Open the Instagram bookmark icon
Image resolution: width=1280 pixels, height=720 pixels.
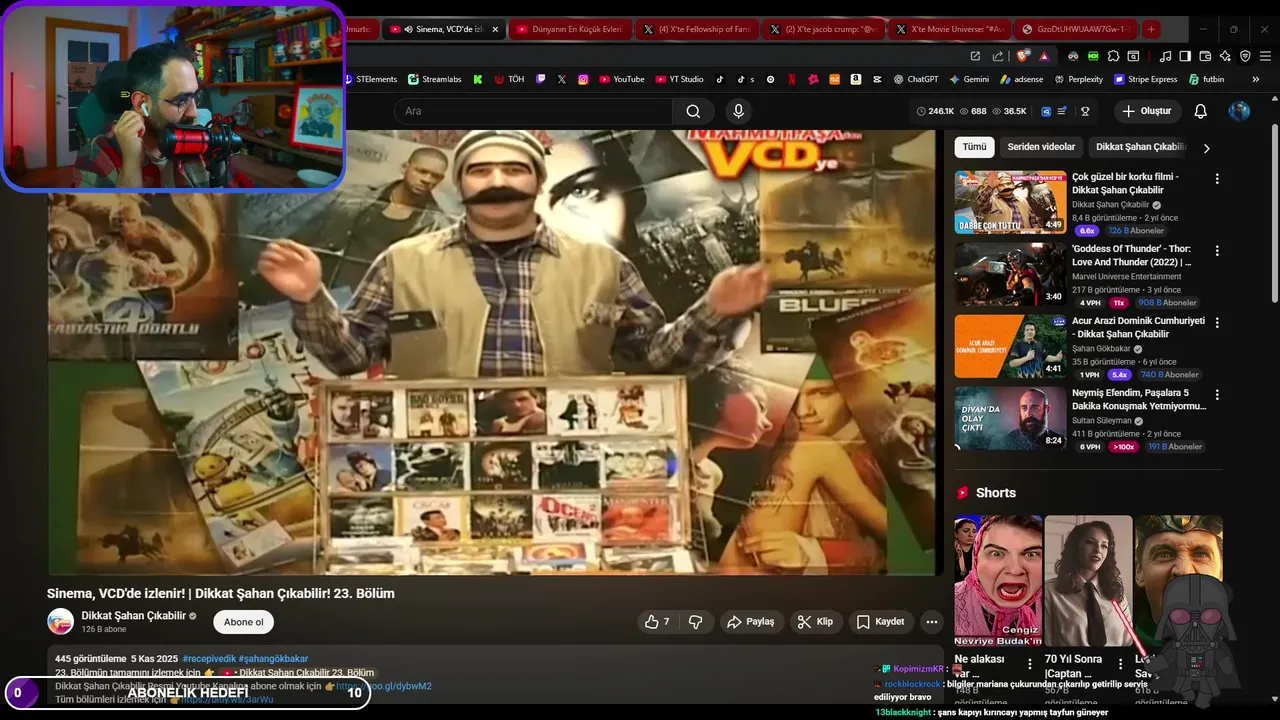point(583,79)
